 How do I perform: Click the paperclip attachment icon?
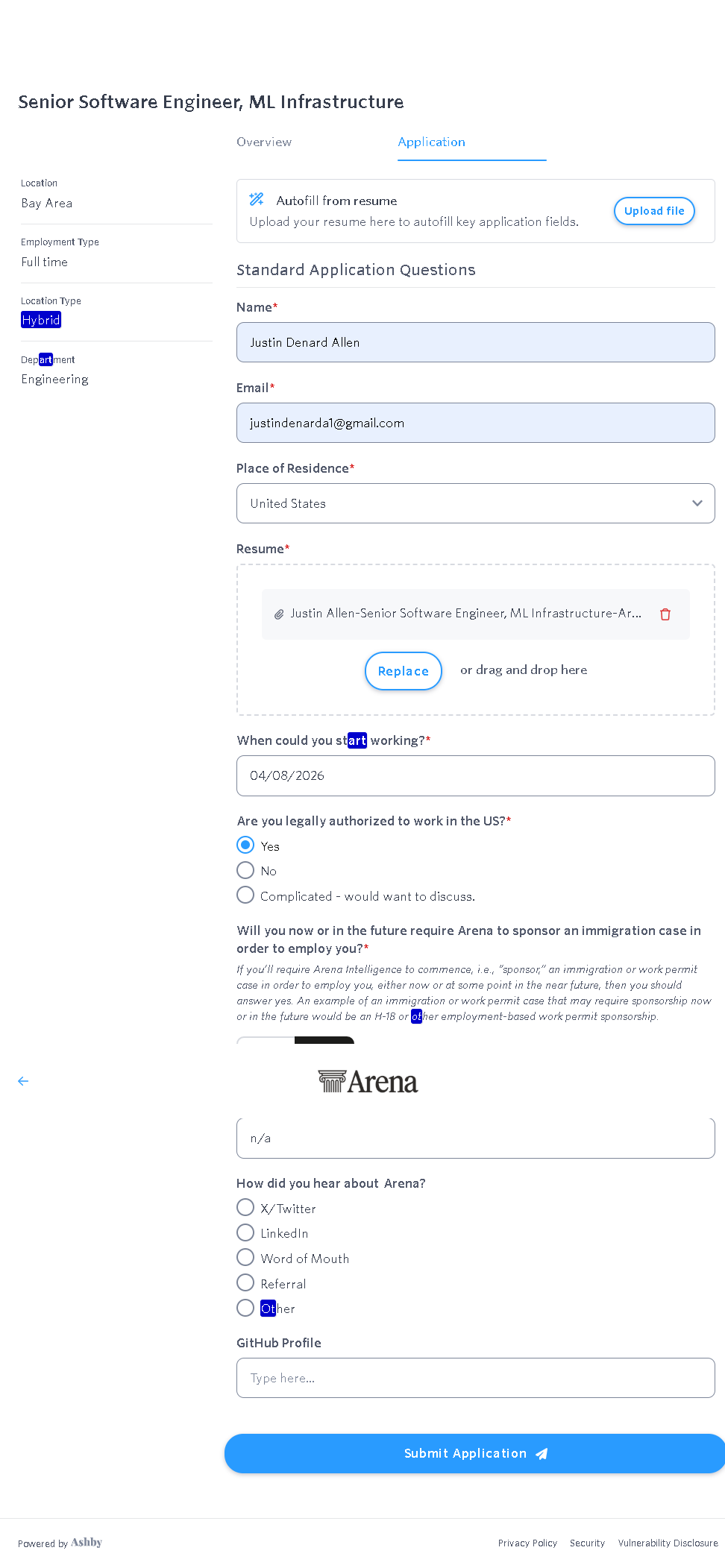click(279, 614)
